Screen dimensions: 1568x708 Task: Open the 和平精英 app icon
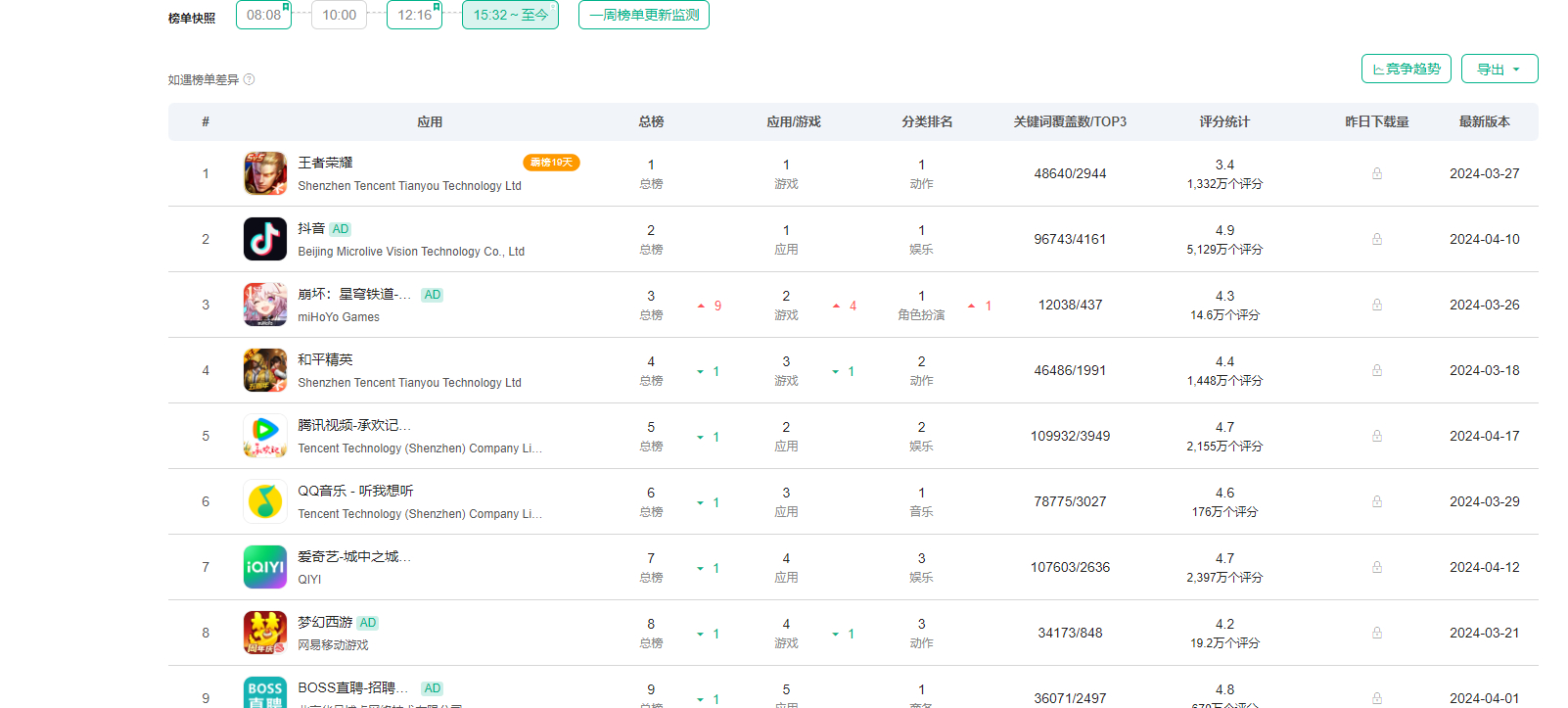point(265,370)
